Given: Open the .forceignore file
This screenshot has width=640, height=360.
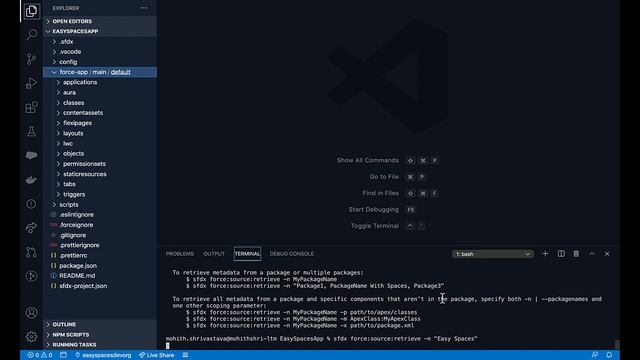Looking at the screenshot, I should pos(100,225).
